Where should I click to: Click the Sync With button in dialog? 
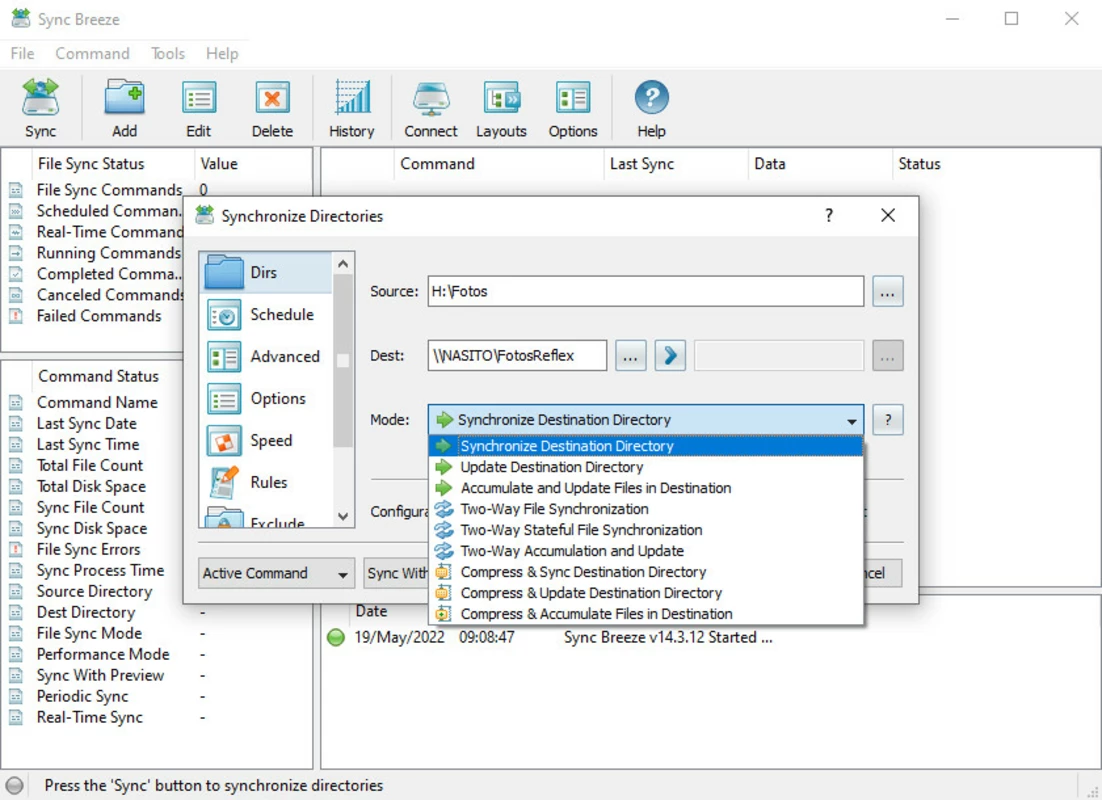coord(396,573)
